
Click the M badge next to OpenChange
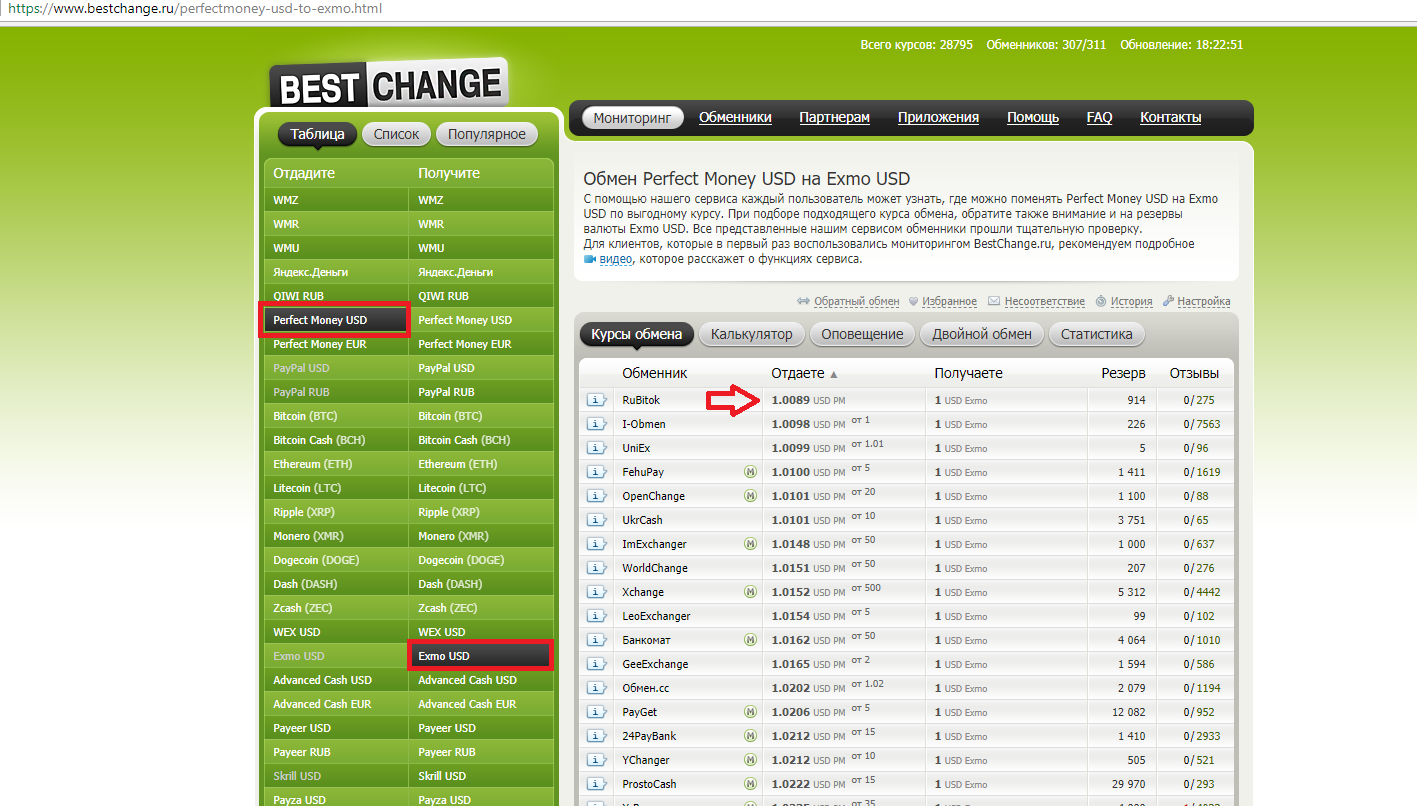pyautogui.click(x=750, y=496)
